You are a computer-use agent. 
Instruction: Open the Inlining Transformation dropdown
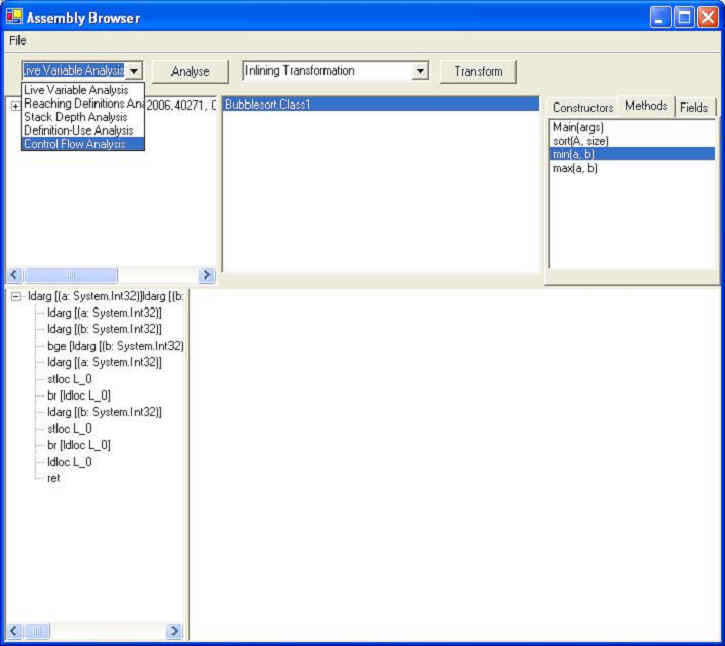click(x=420, y=71)
